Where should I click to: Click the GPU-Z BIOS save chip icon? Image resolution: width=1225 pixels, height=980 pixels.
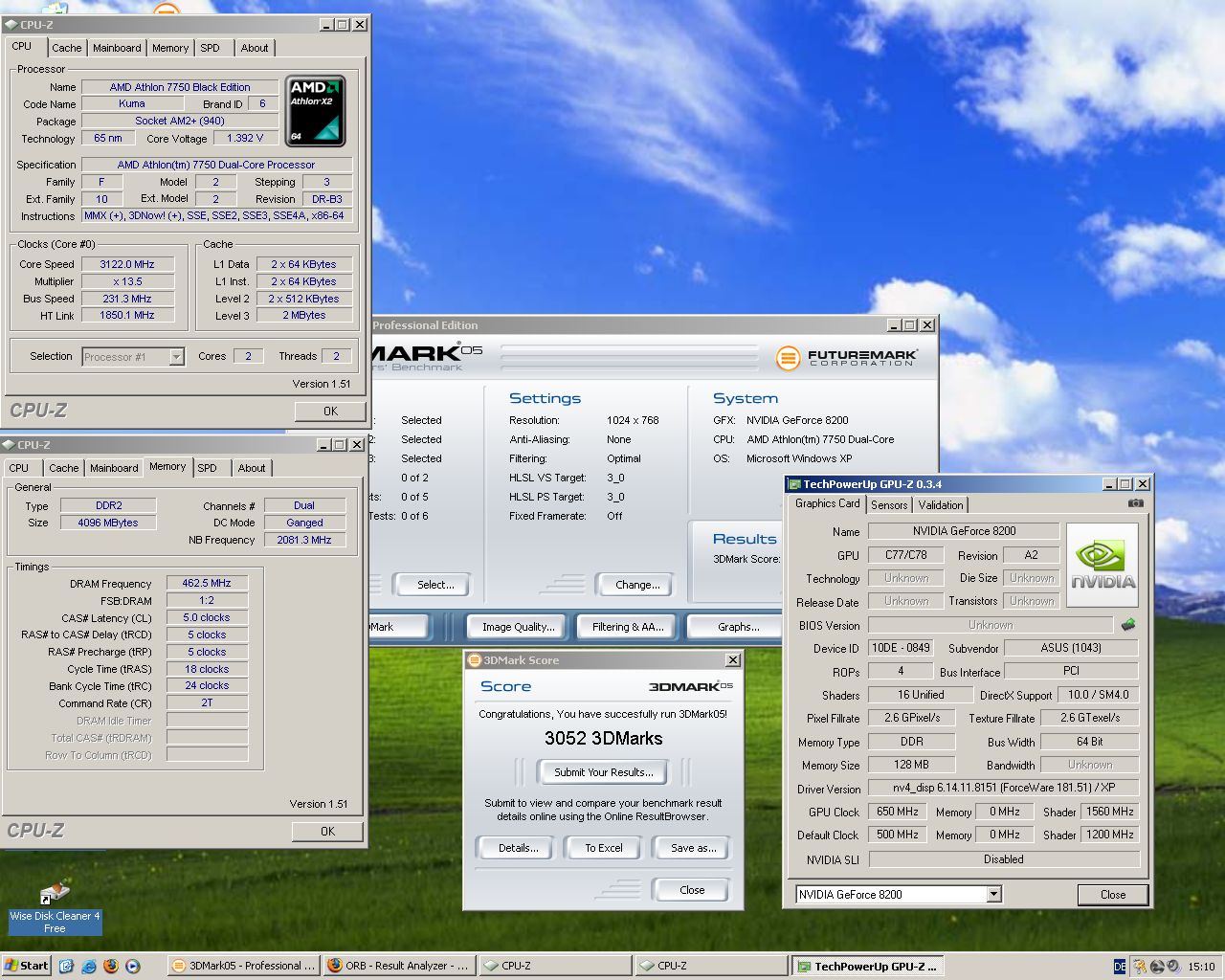tap(1128, 625)
